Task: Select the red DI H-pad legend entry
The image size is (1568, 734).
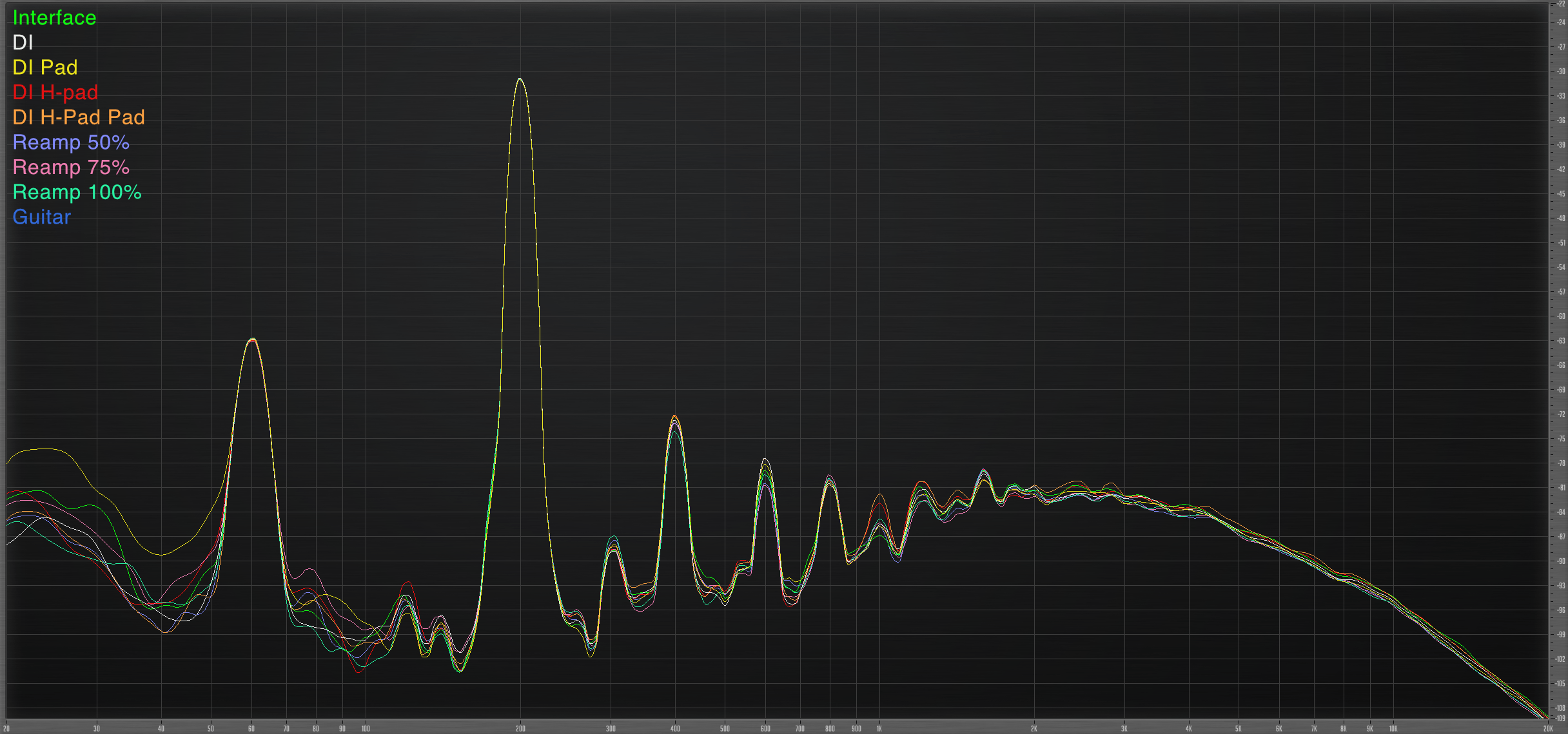Action: click(55, 92)
